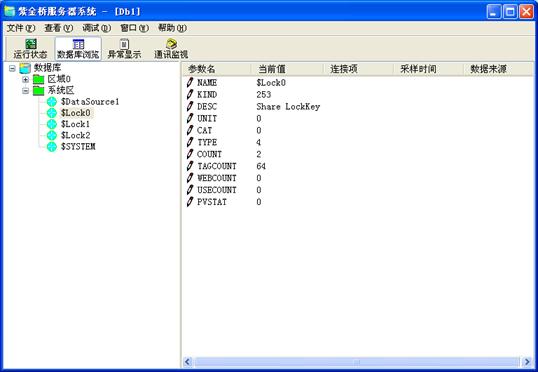Open the 调试 menu
This screenshot has height=372, width=538.
[96, 28]
